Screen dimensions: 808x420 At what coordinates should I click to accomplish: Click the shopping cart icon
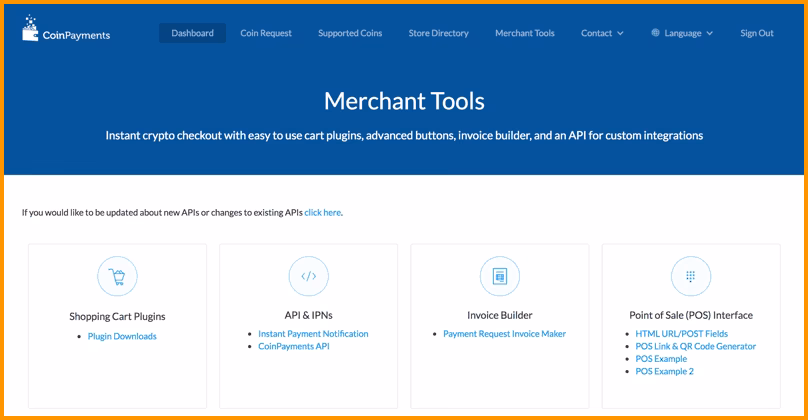click(117, 277)
